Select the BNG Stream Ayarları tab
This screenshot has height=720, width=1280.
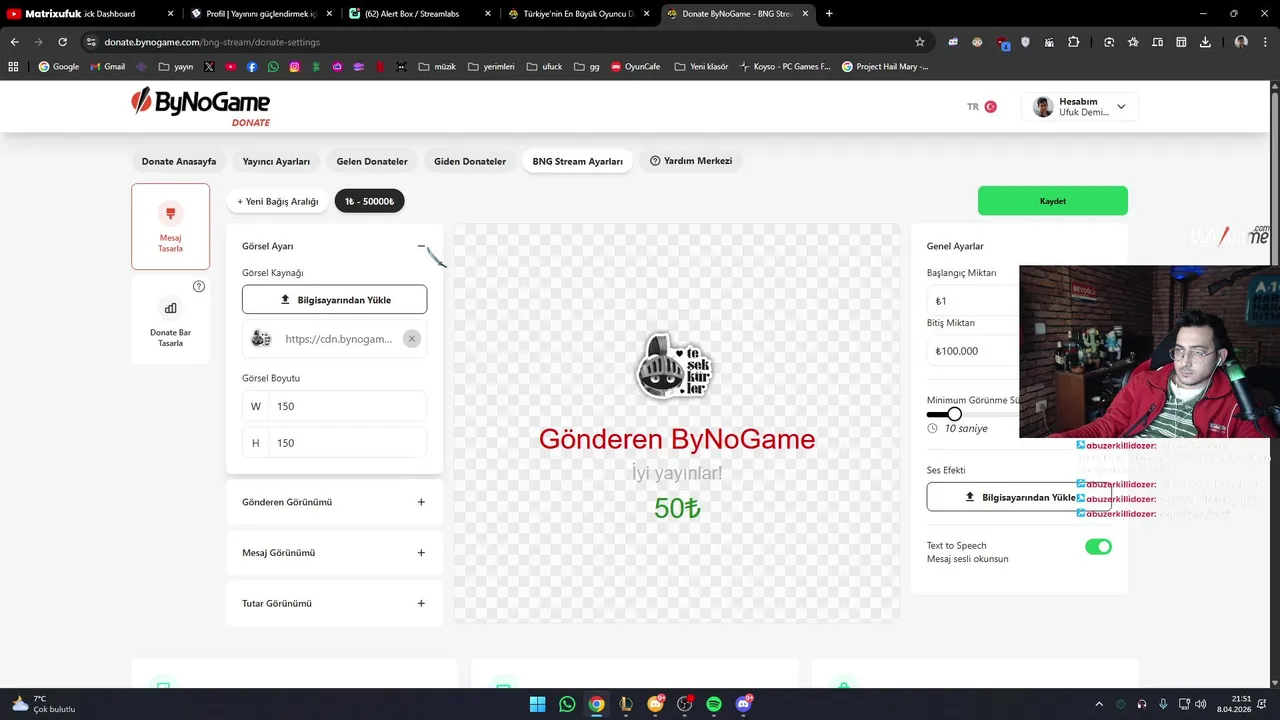point(577,161)
